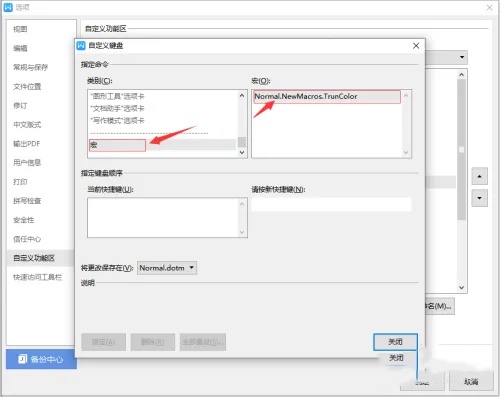Click the WPS icon in 自定义键盘 title
The width and height of the screenshot is (500, 397).
tap(81, 45)
